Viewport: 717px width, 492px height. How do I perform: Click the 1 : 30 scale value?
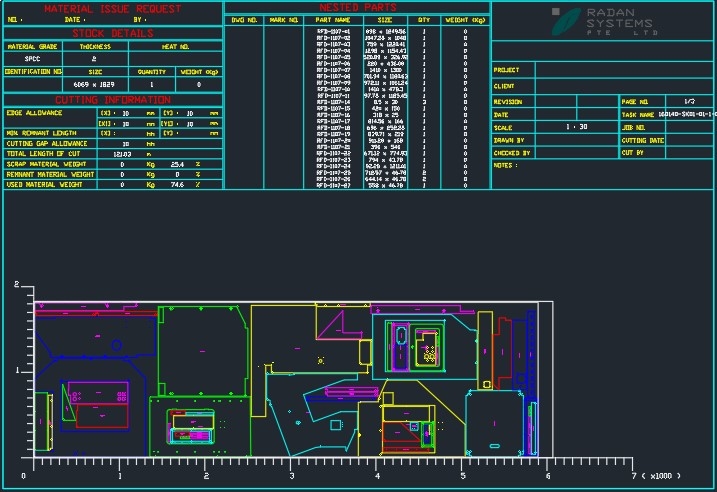tap(576, 127)
